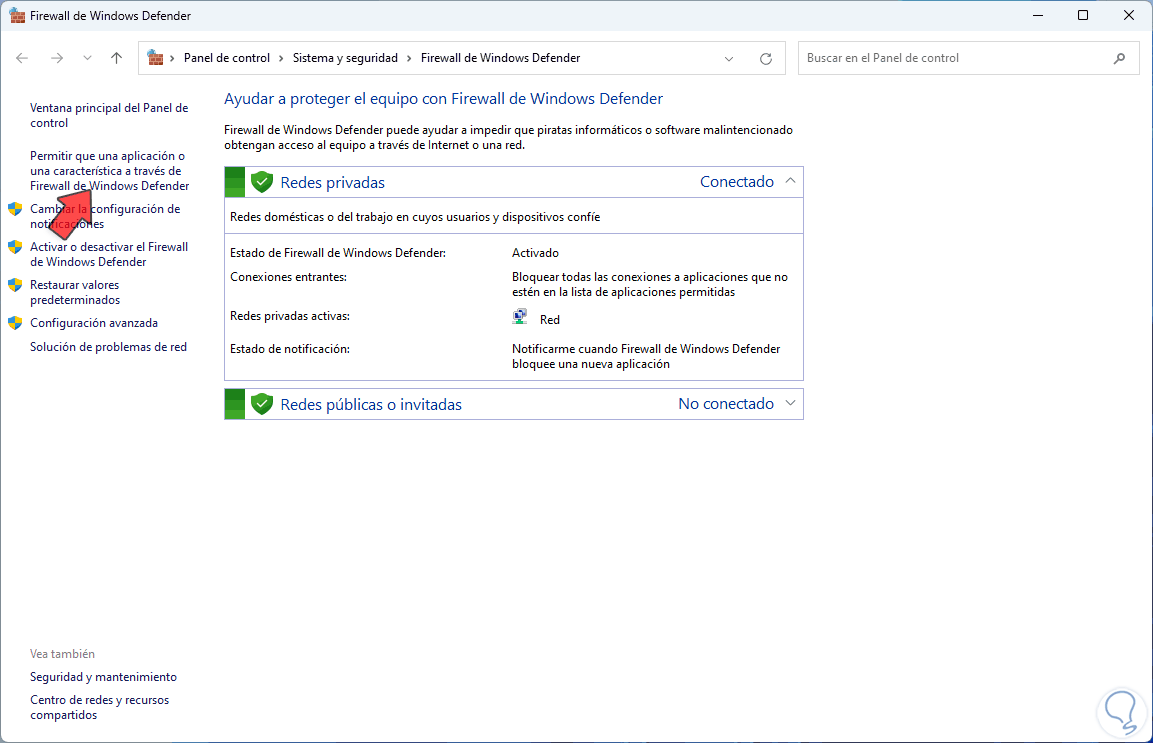Maximize the Firewall window
Screen dimensions: 1153x743
click(1083, 15)
